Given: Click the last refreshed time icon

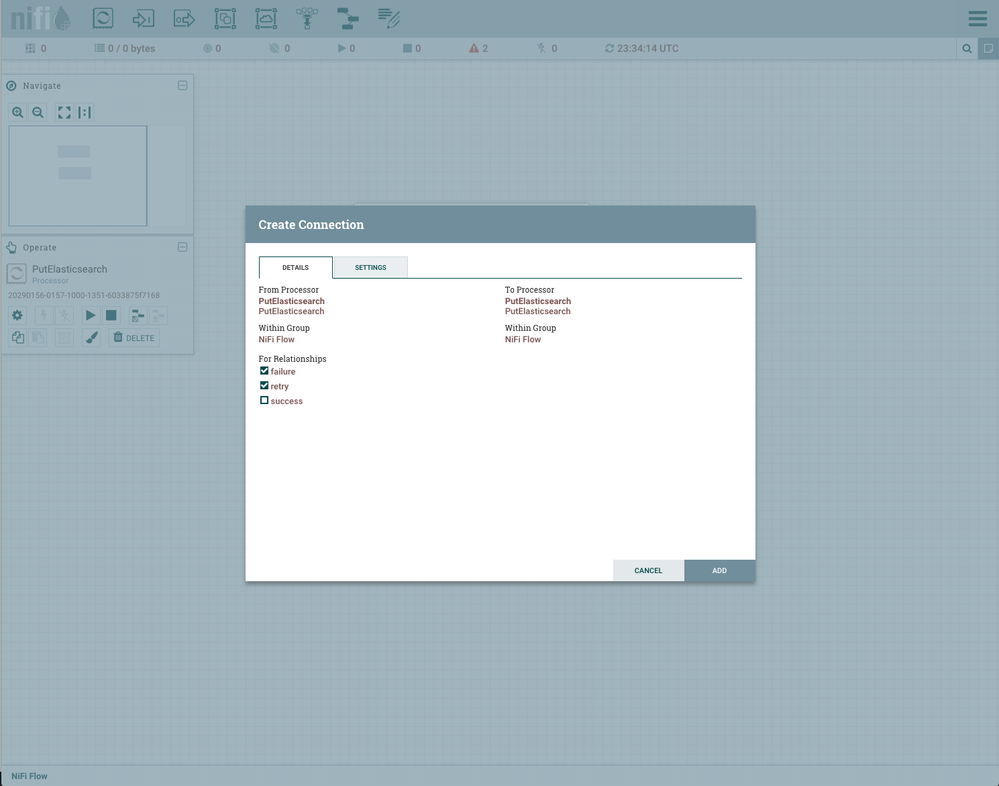Looking at the screenshot, I should [x=609, y=48].
